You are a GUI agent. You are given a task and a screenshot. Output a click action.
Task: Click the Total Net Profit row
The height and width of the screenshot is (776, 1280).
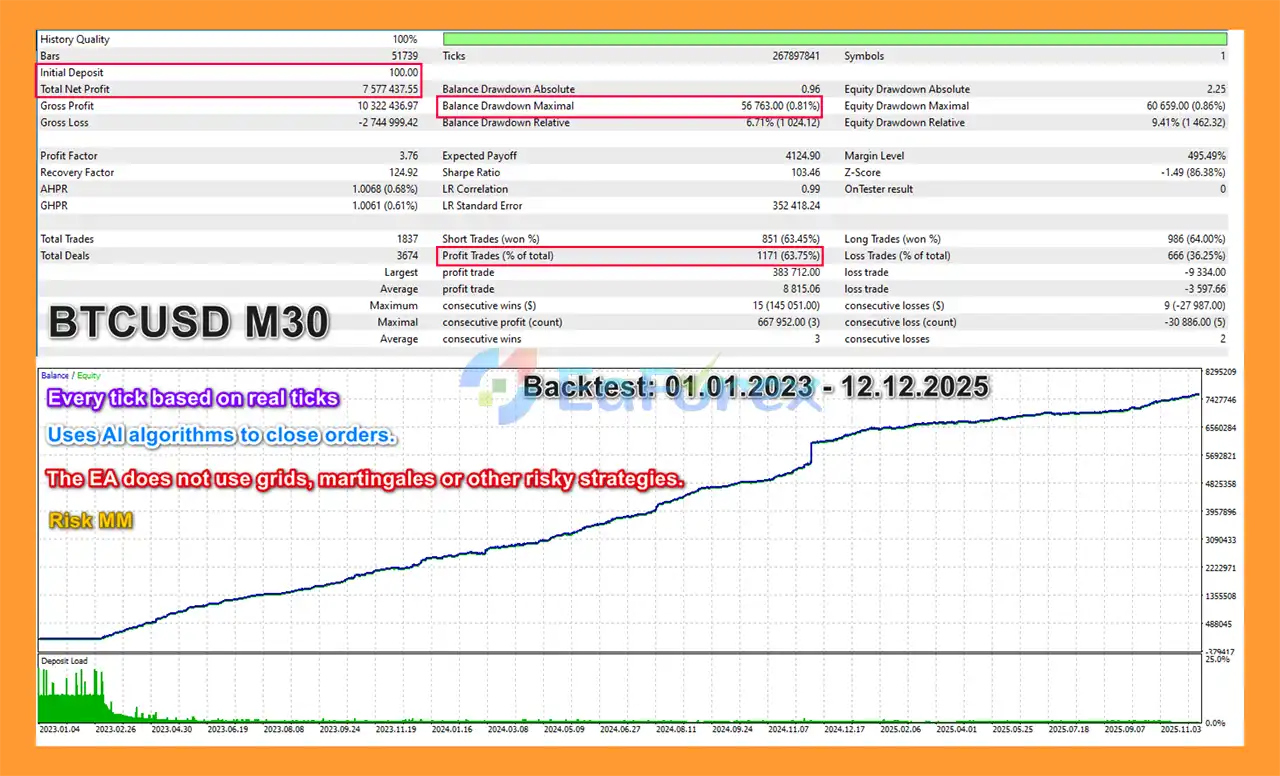[x=229, y=89]
